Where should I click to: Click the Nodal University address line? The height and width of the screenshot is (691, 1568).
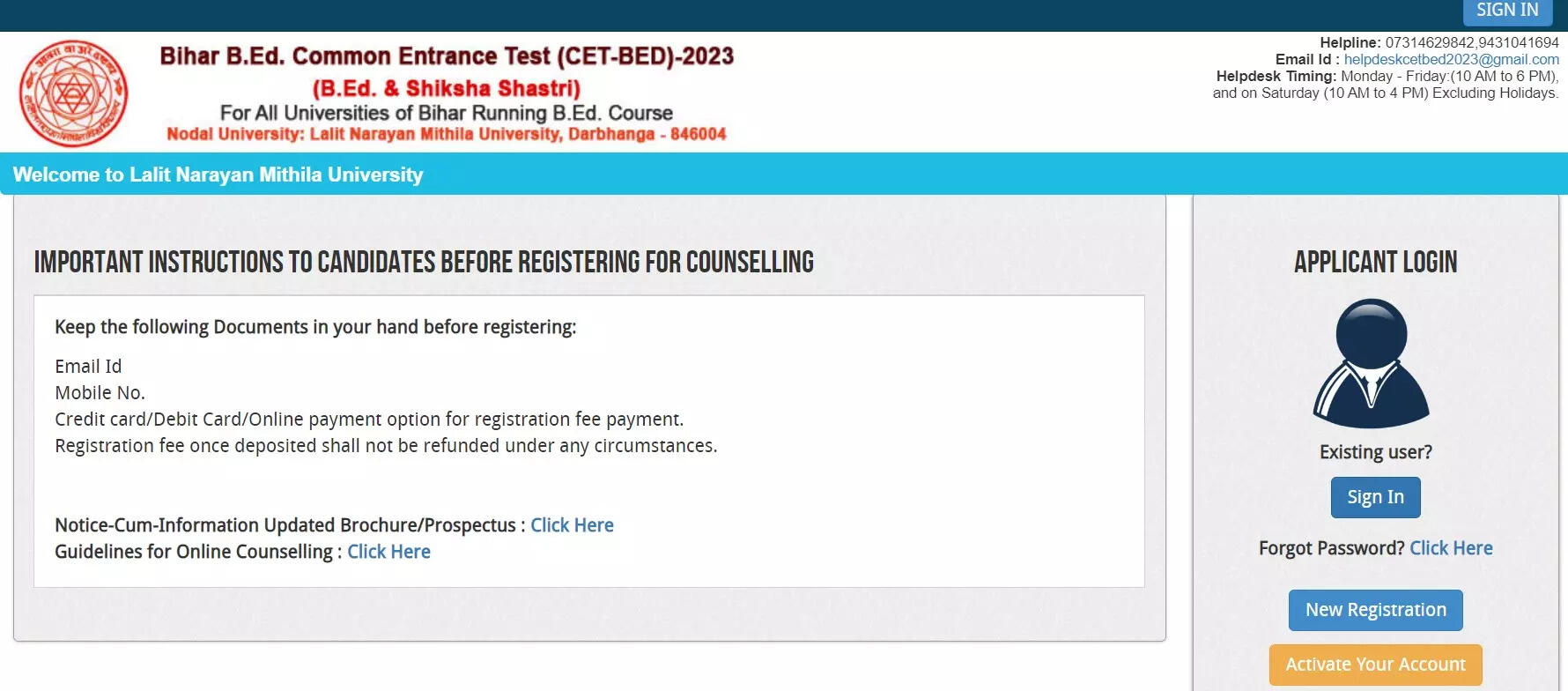point(447,134)
